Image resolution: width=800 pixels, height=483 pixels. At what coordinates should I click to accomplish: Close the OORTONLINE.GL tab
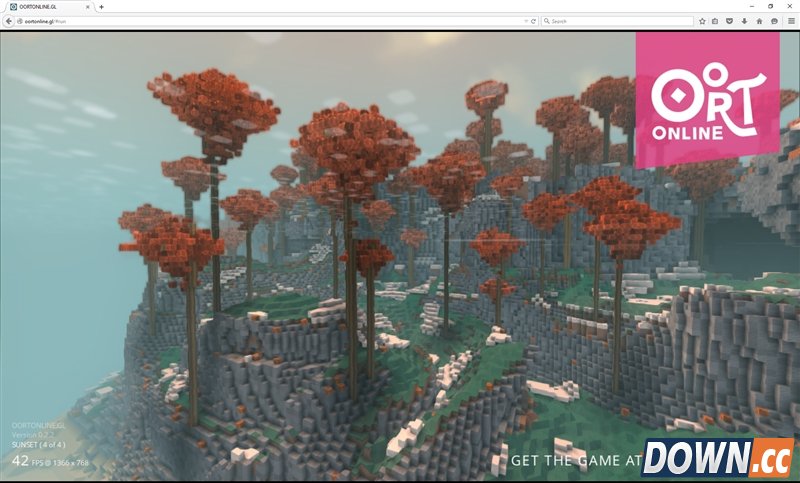point(90,6)
